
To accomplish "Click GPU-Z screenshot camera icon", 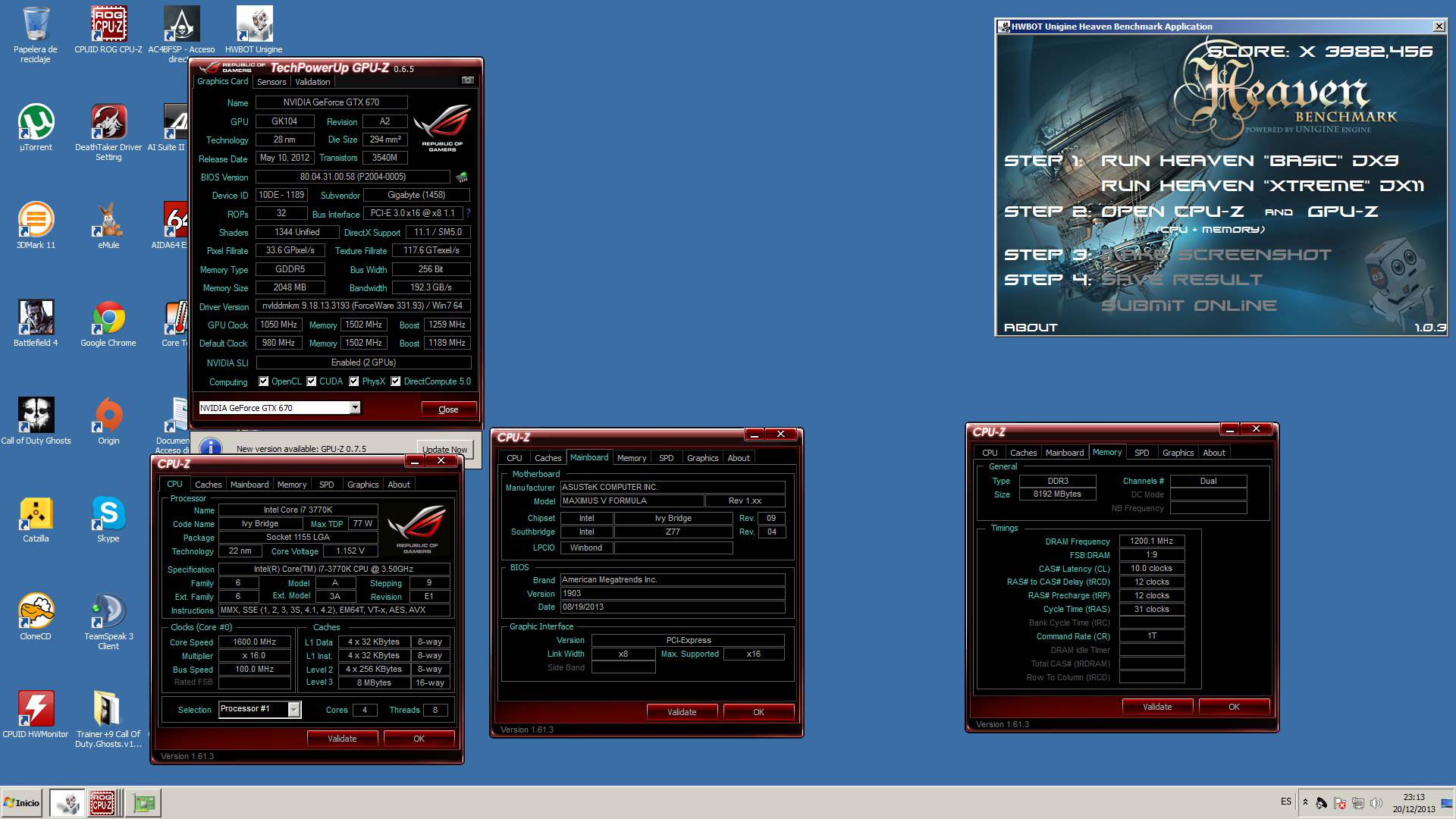I will click(x=468, y=80).
